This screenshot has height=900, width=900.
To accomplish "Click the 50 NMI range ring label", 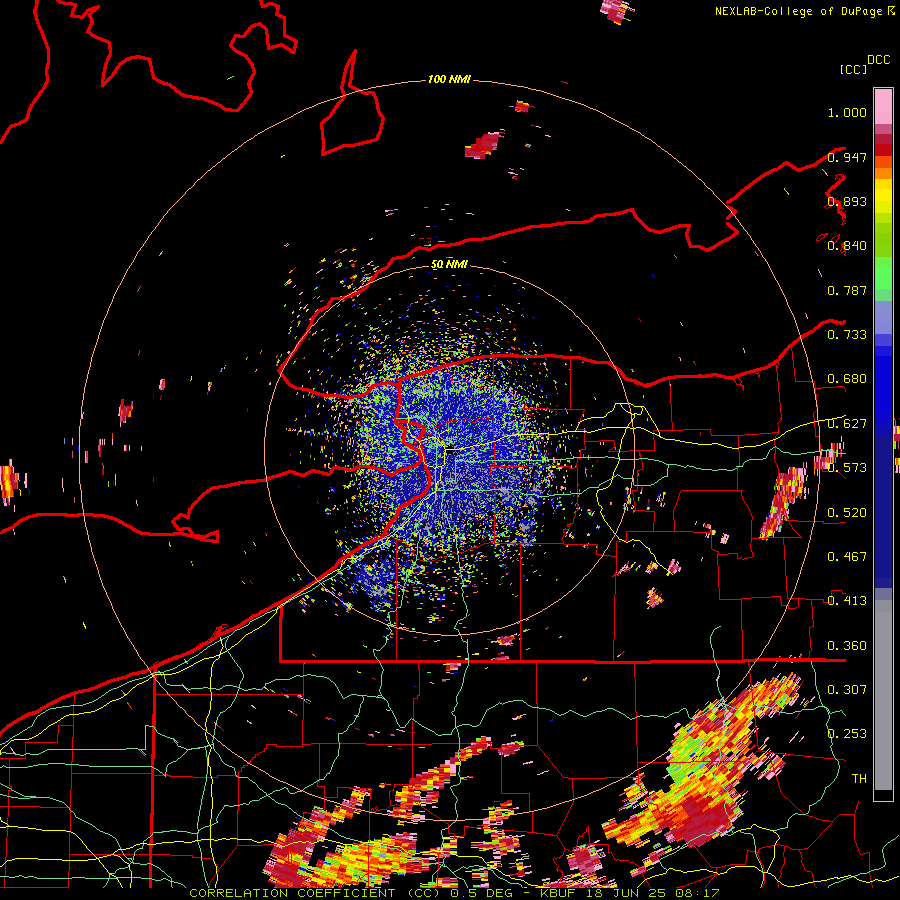I will click(x=449, y=264).
